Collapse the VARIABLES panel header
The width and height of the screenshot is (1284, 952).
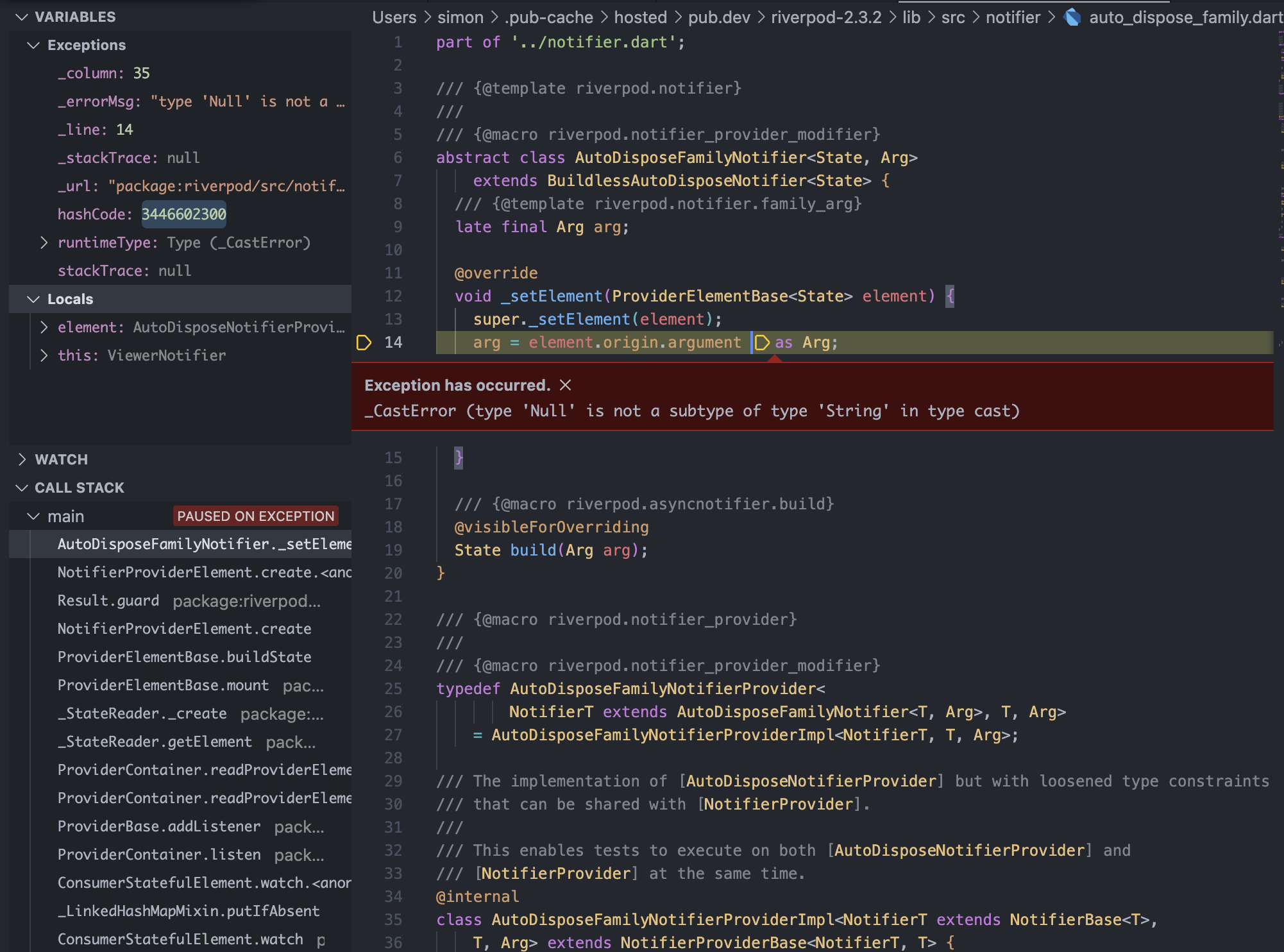[x=21, y=17]
